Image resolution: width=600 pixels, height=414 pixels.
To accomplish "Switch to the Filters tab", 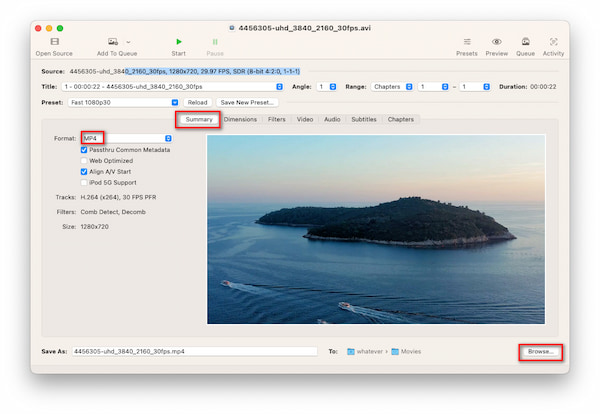I will (x=277, y=119).
